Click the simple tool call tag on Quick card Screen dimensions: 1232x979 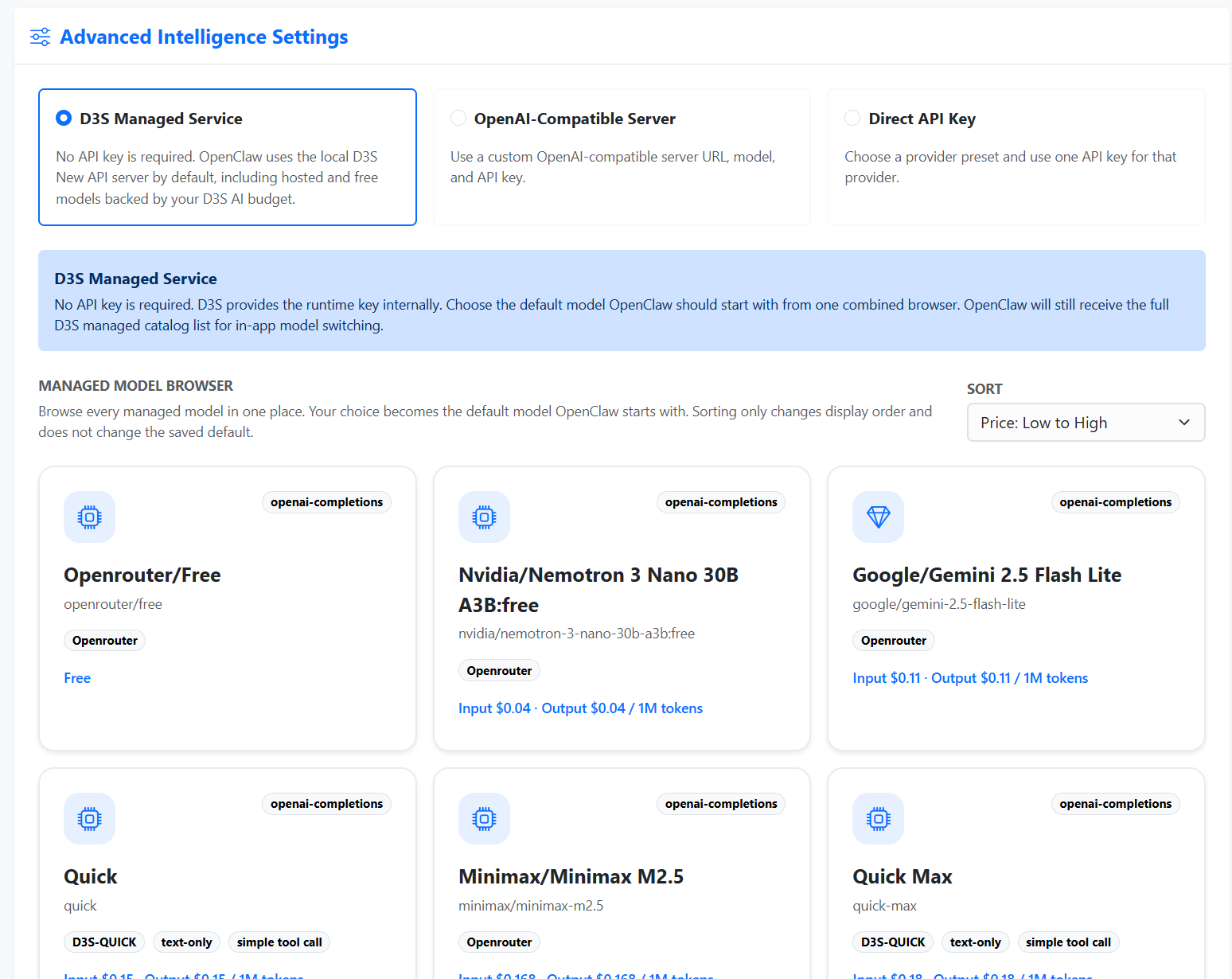279,942
